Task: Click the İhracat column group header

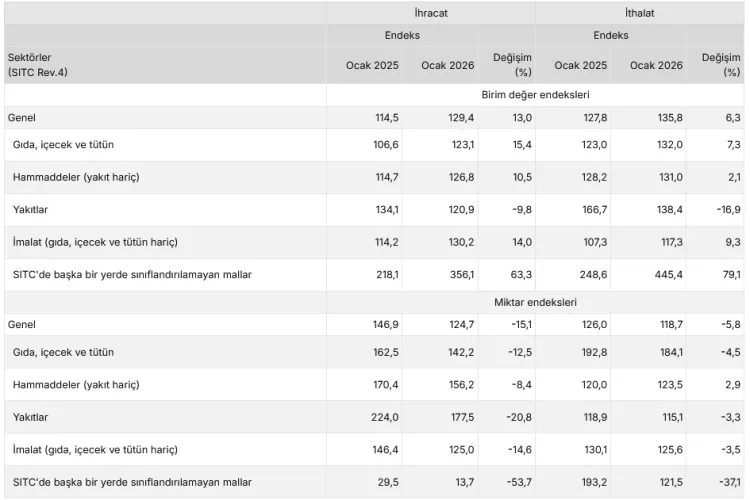Action: tap(431, 12)
